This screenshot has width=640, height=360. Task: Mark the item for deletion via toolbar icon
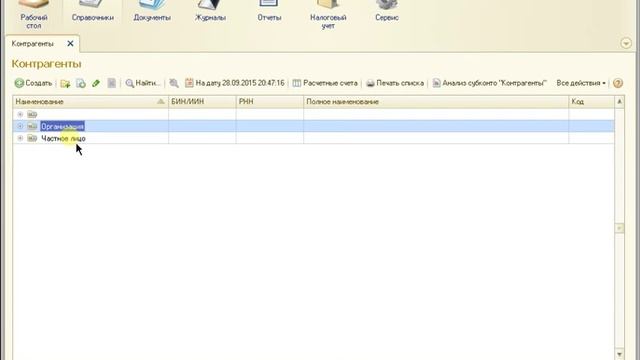(111, 83)
